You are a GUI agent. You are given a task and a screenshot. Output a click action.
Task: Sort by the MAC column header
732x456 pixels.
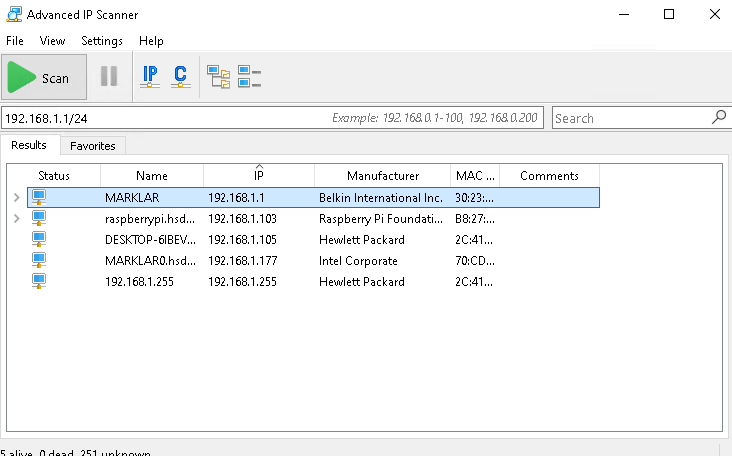(475, 176)
